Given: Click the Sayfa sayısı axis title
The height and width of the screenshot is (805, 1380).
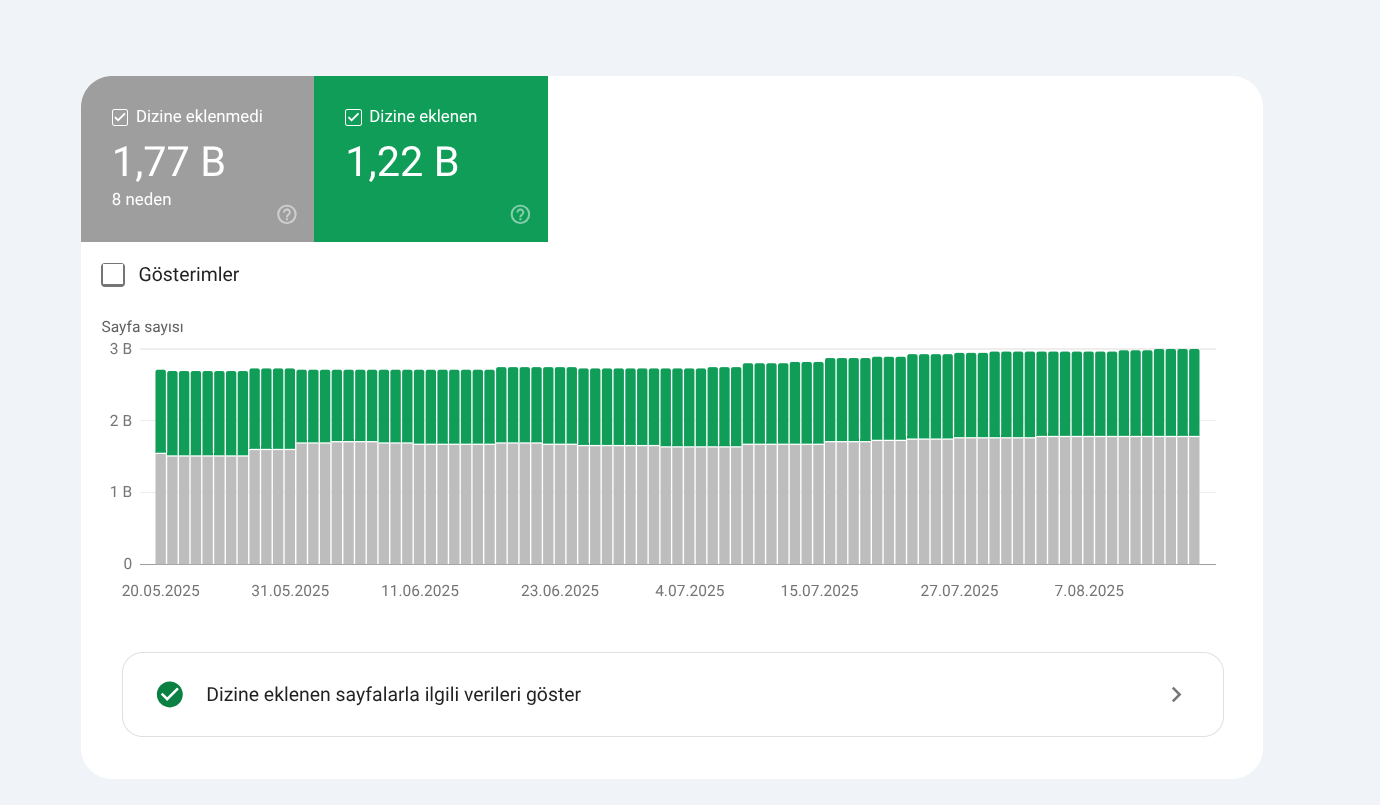Looking at the screenshot, I should pyautogui.click(x=142, y=327).
